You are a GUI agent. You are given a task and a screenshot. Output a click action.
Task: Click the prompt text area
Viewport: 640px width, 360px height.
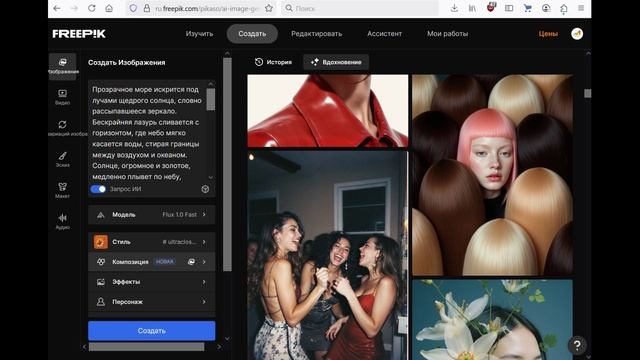pos(147,133)
